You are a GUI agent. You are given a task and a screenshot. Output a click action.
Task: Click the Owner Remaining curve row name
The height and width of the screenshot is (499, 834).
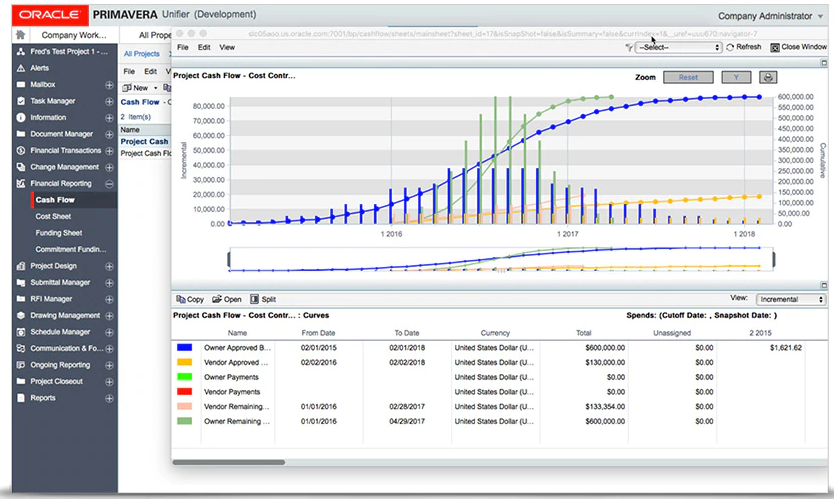click(237, 421)
